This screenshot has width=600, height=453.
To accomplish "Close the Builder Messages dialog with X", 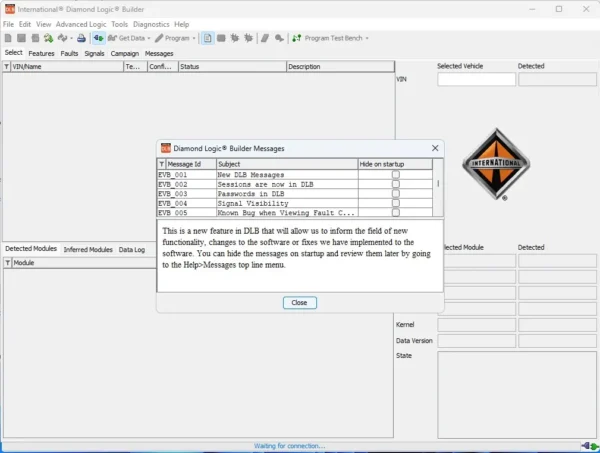I will point(435,148).
